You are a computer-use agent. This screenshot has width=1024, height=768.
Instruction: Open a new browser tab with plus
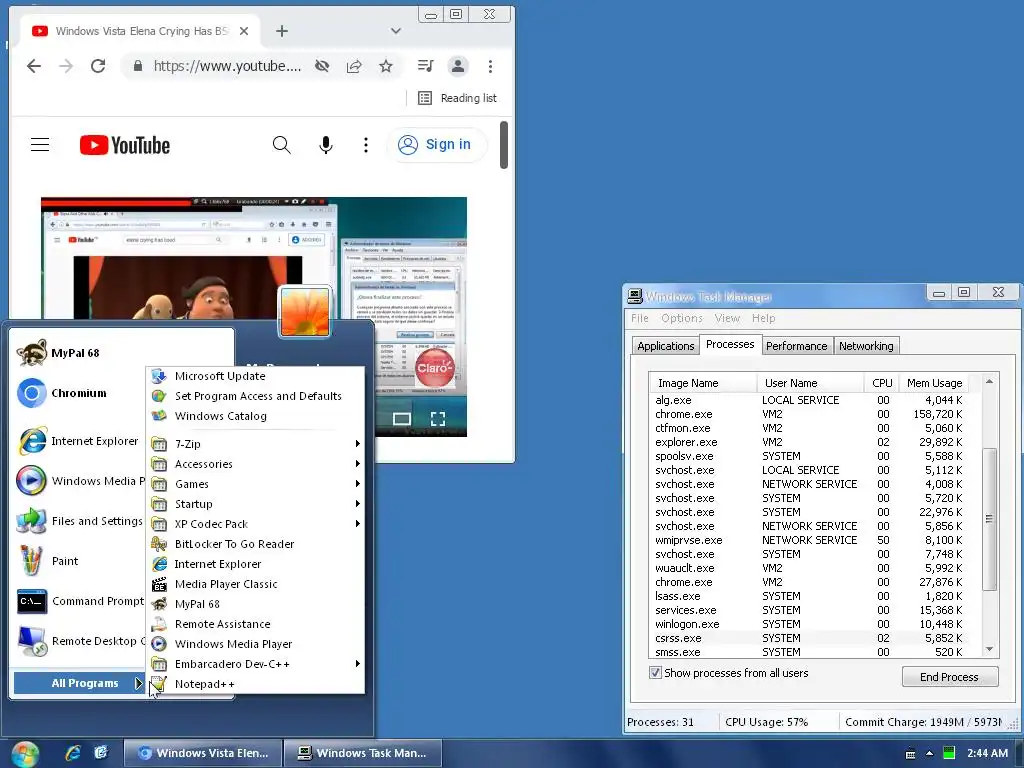281,31
